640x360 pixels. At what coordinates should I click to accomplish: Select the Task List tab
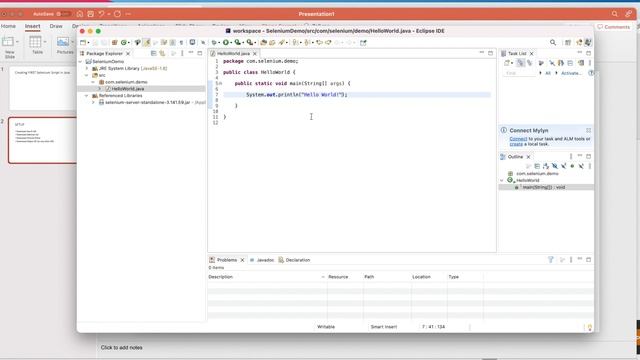(x=517, y=53)
